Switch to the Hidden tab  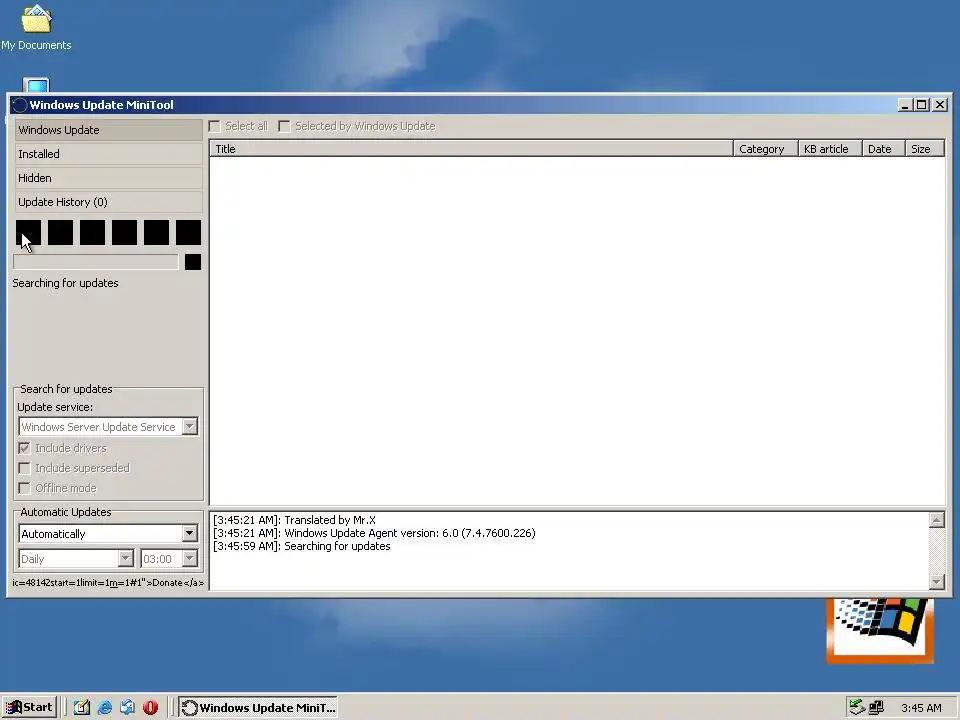(x=108, y=178)
